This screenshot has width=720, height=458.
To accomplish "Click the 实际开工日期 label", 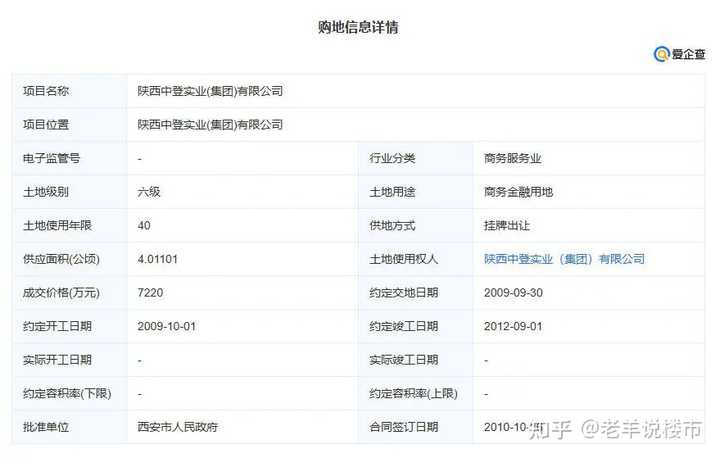I will tap(57, 360).
